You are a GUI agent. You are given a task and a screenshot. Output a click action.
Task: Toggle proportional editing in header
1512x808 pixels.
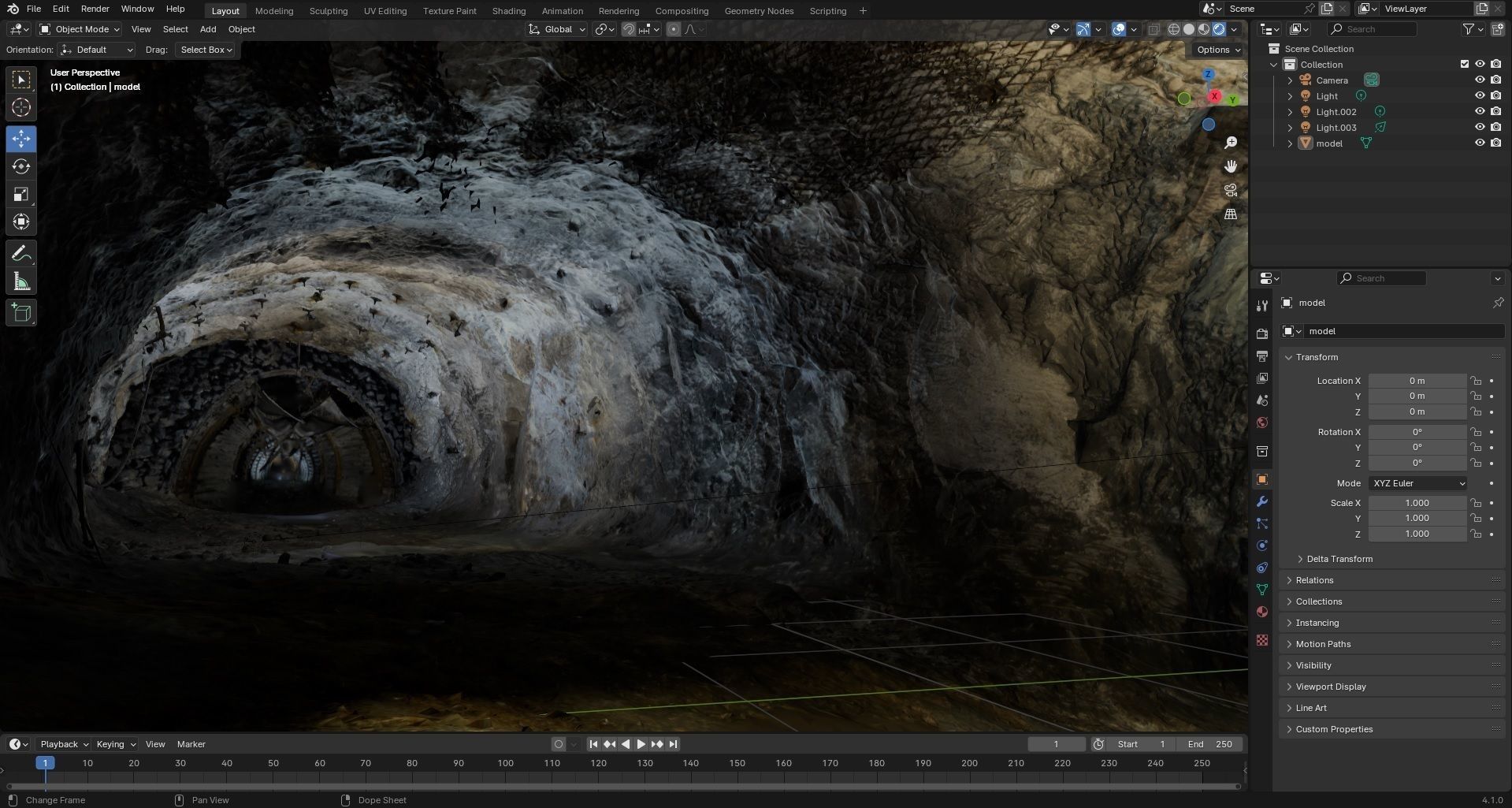coord(674,29)
